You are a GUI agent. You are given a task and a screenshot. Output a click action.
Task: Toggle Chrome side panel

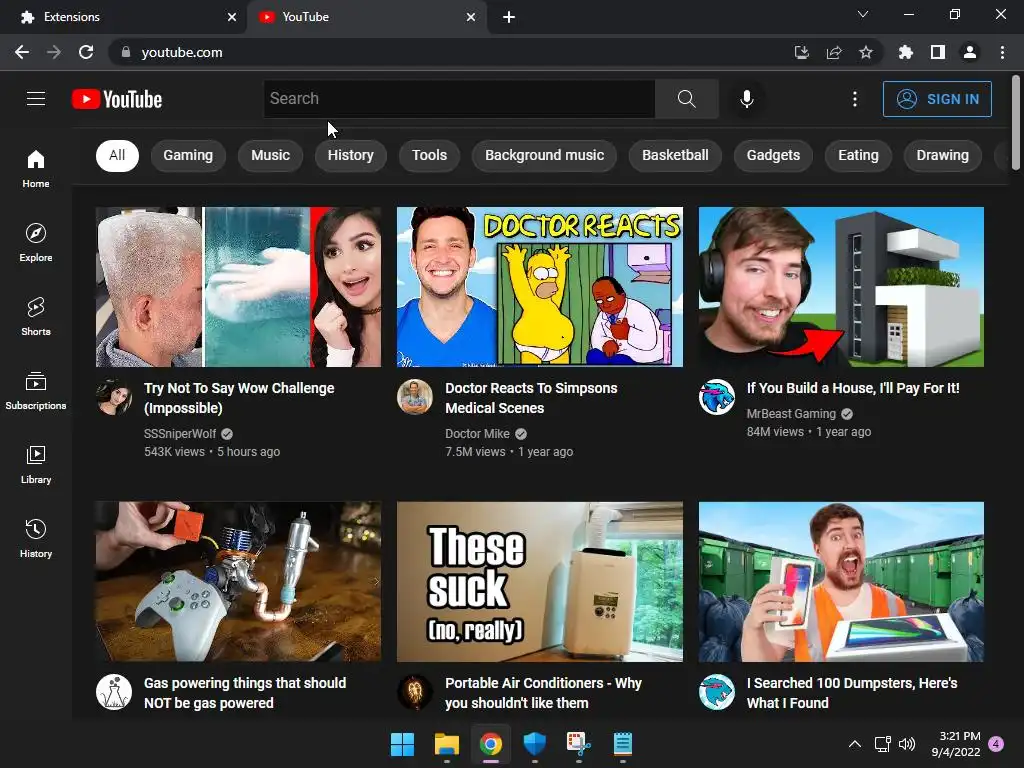(938, 52)
